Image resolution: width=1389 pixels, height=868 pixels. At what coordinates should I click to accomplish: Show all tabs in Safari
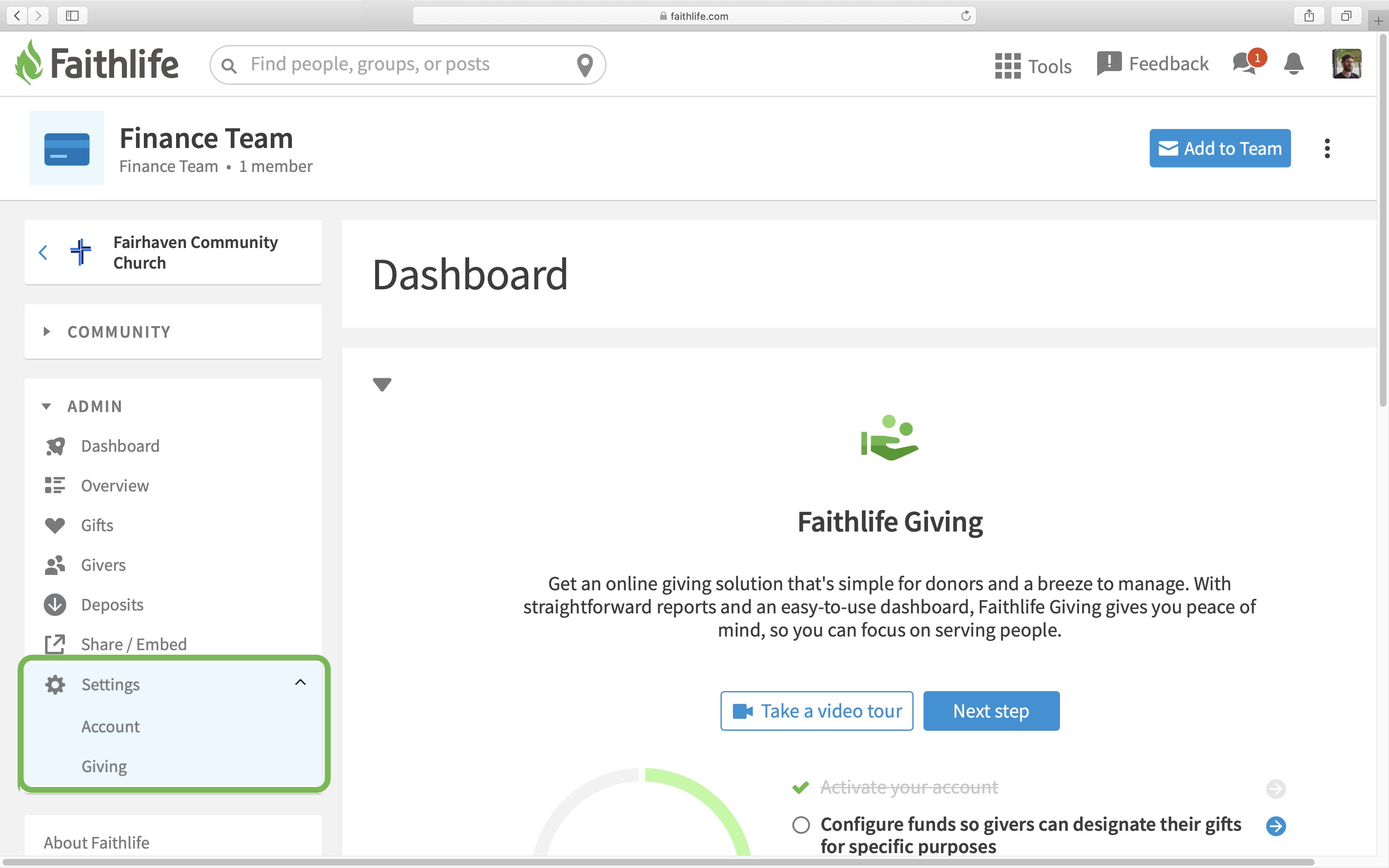point(1346,16)
